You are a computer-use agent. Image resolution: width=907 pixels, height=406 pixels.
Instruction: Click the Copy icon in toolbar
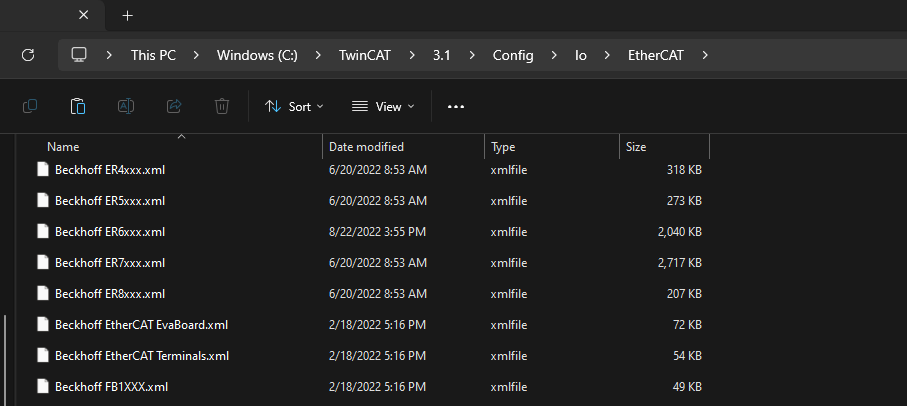[30, 106]
